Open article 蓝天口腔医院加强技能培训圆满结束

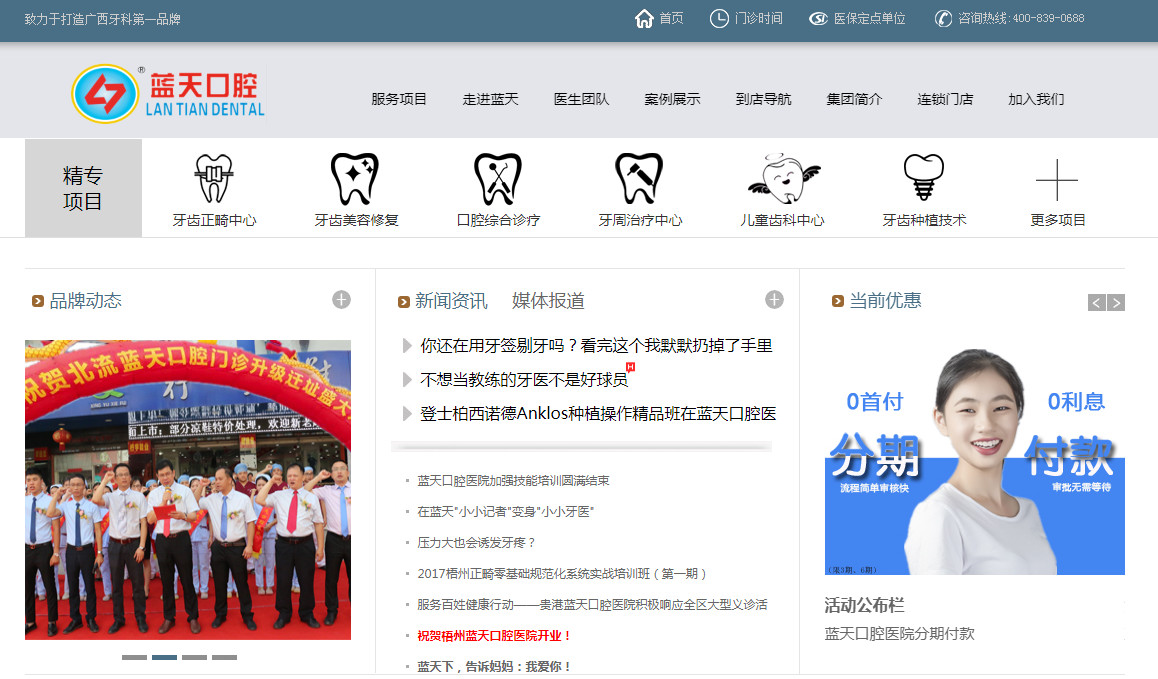tap(513, 481)
